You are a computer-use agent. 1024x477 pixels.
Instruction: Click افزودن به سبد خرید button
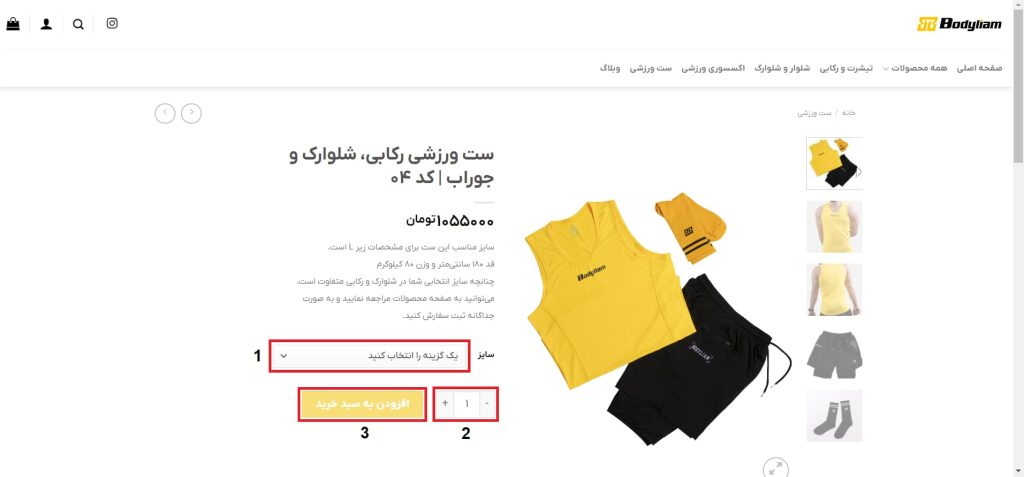pos(362,404)
